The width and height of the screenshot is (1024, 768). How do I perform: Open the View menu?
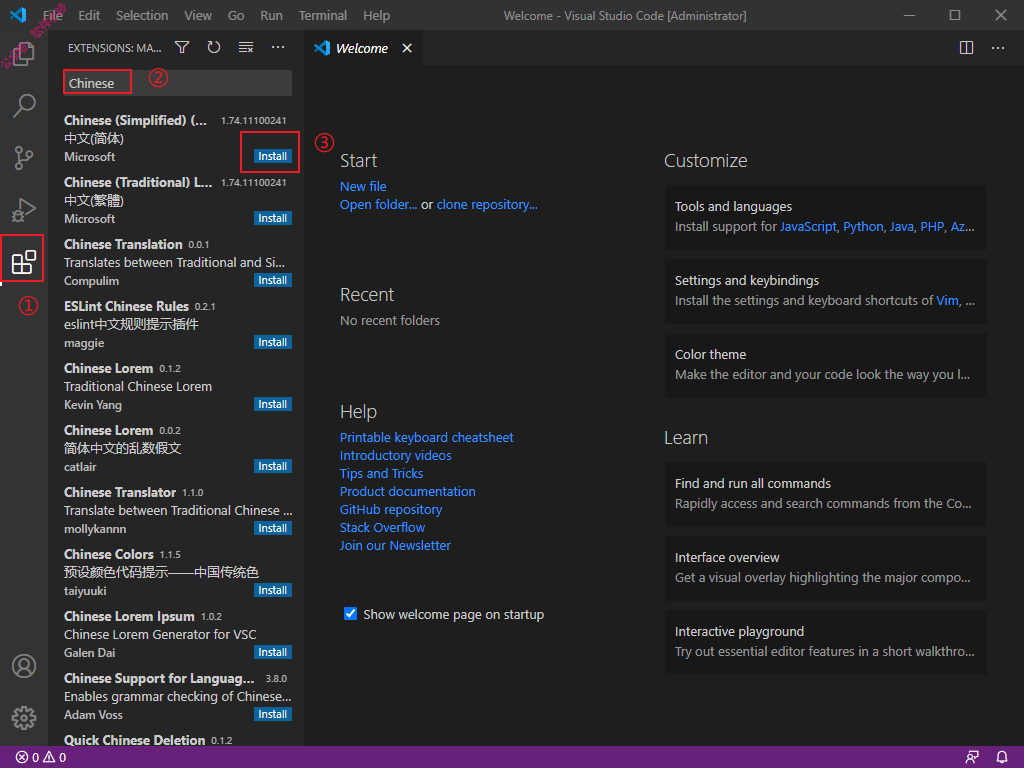click(x=198, y=16)
